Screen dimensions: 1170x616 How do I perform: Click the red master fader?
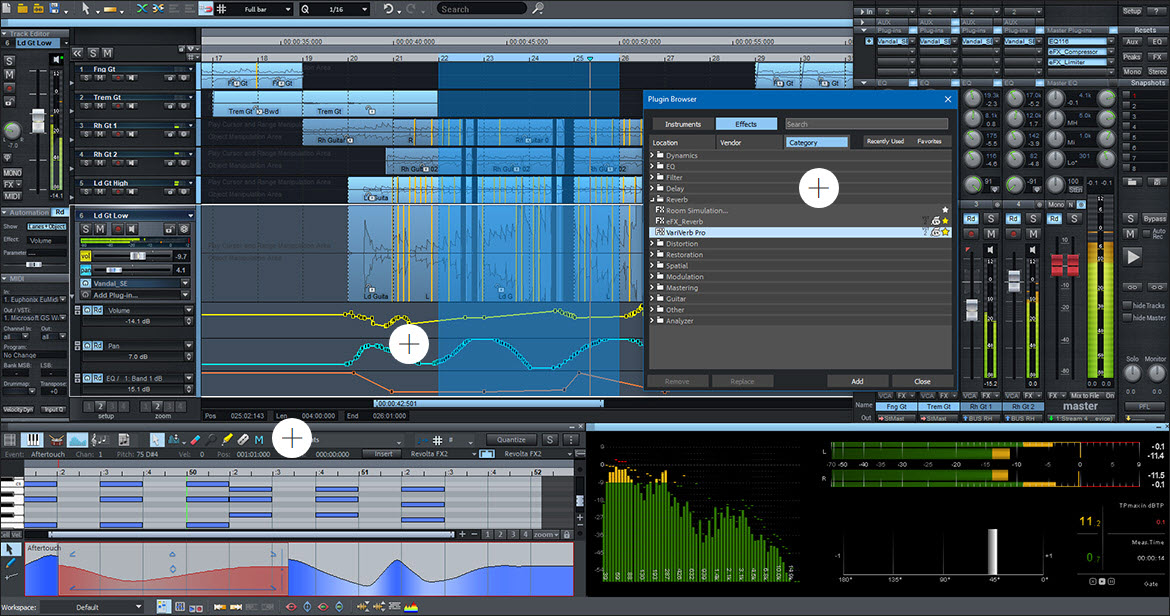tap(1065, 265)
